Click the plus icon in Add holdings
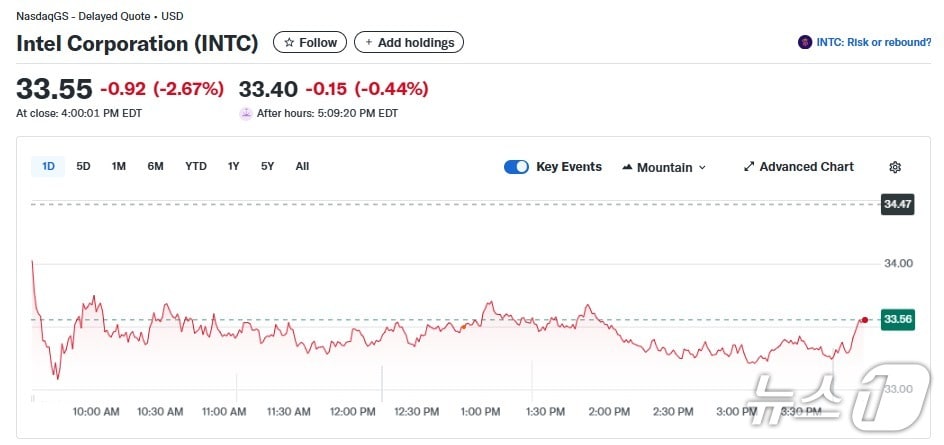Image resolution: width=944 pixels, height=445 pixels. pyautogui.click(x=368, y=43)
